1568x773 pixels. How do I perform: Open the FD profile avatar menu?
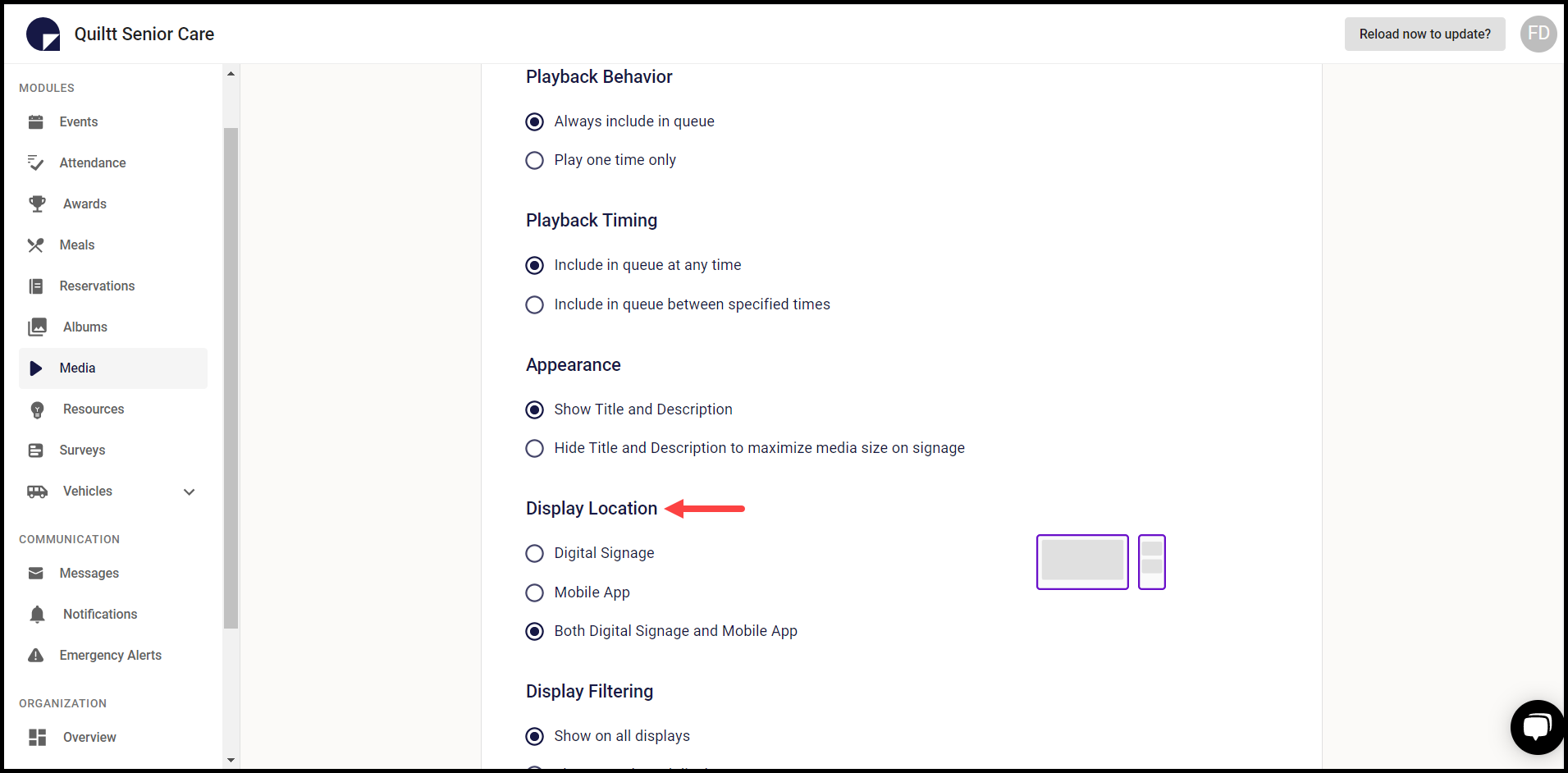pos(1538,34)
